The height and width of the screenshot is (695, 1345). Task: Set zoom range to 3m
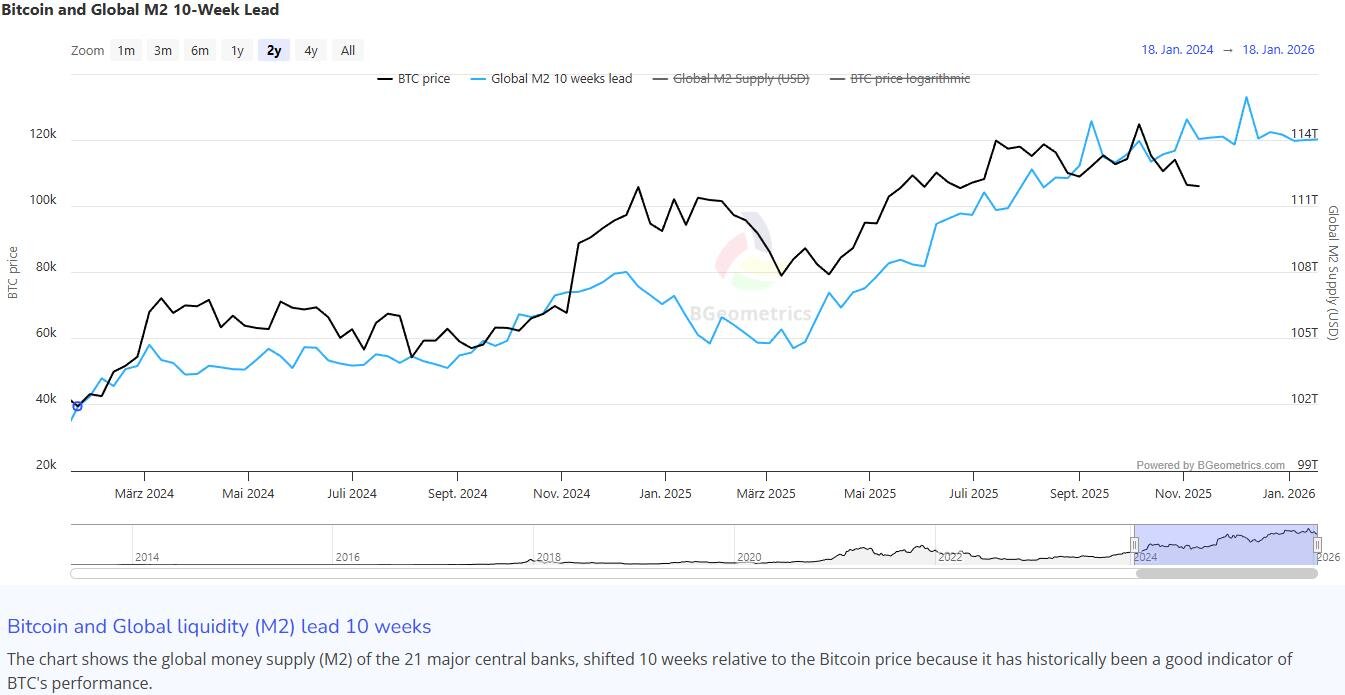[162, 51]
